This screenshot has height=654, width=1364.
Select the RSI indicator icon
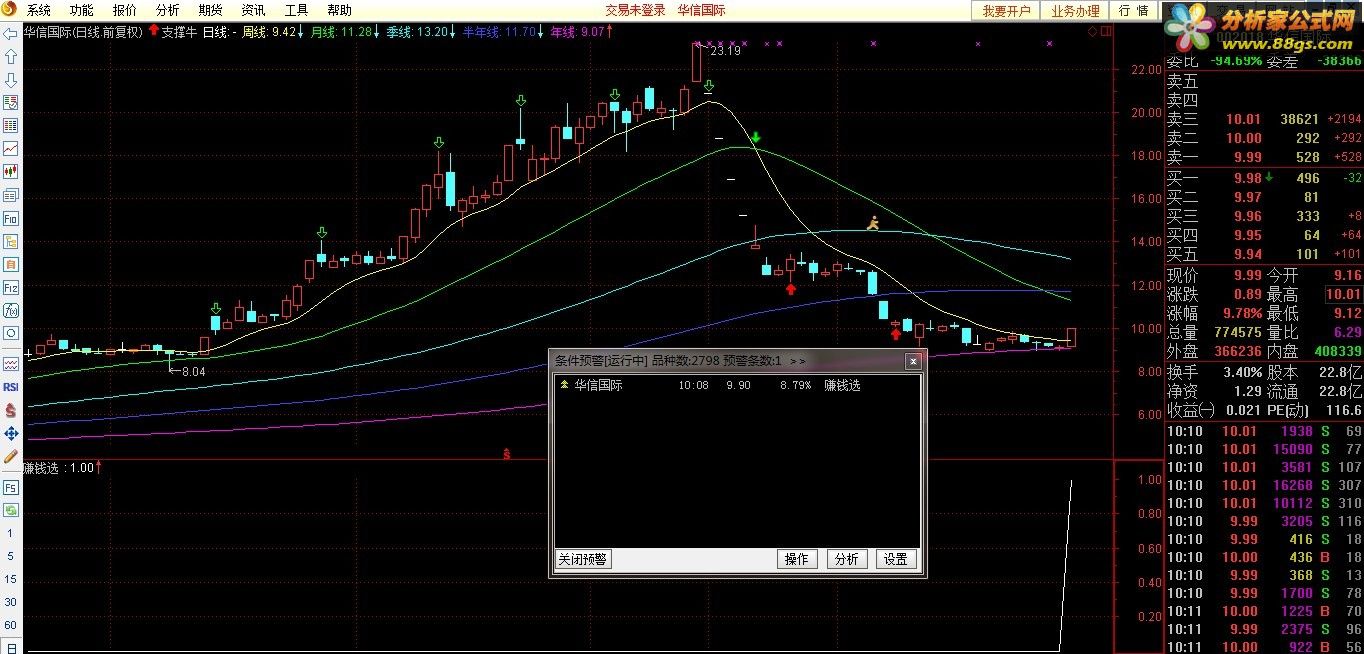tap(11, 387)
